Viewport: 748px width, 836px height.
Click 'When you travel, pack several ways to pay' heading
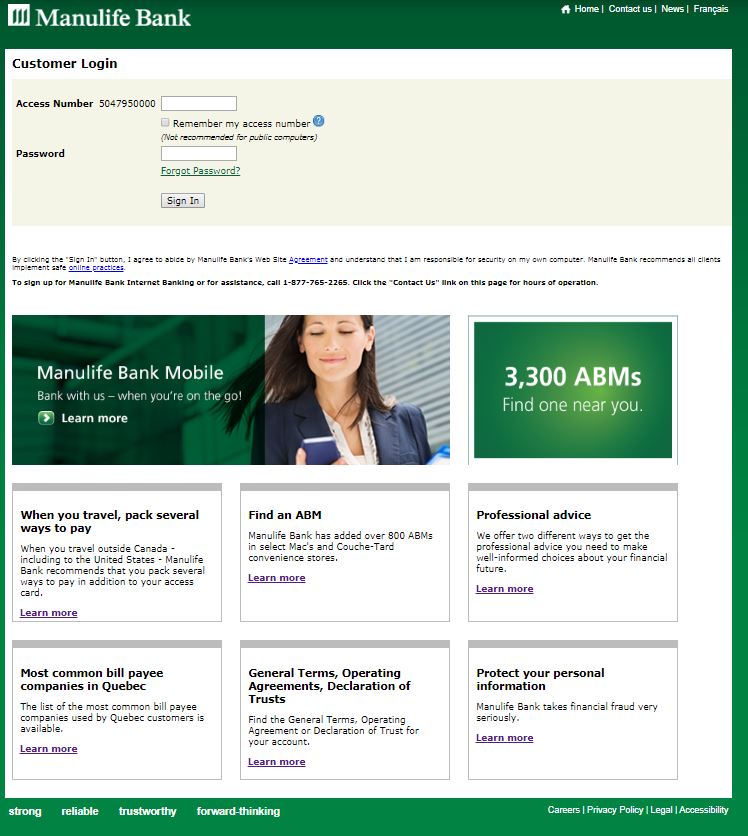tap(110, 521)
